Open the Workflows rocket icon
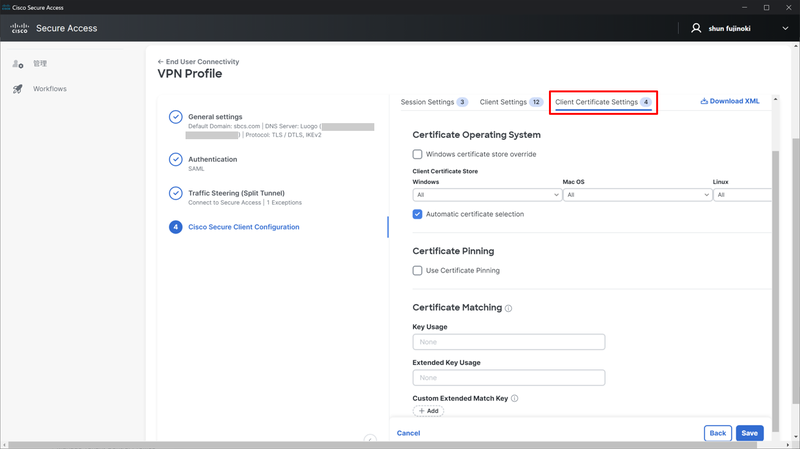The width and height of the screenshot is (800, 449). 18,89
